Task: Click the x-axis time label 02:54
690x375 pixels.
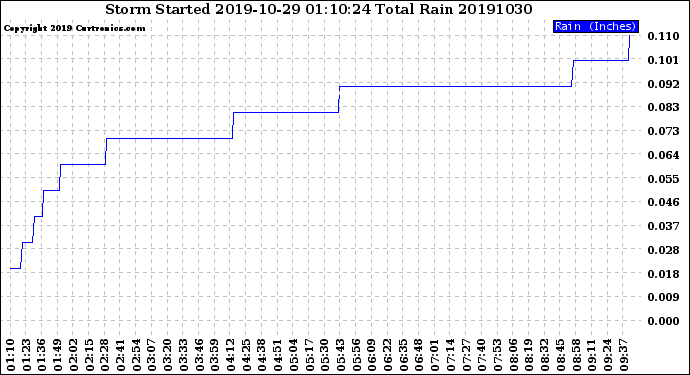Action: (136, 355)
